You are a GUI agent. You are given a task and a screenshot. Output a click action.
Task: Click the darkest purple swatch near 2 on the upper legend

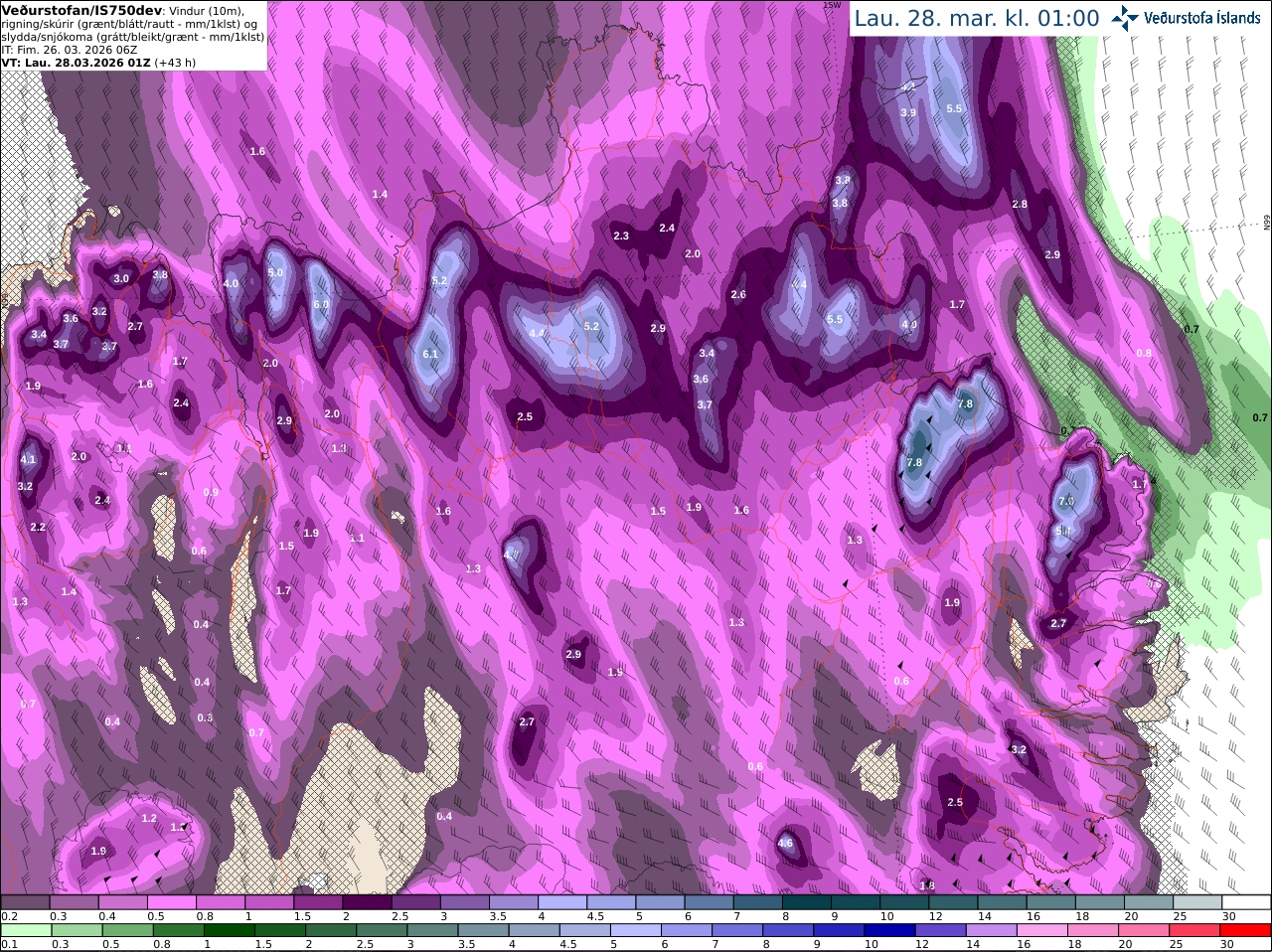[367, 901]
